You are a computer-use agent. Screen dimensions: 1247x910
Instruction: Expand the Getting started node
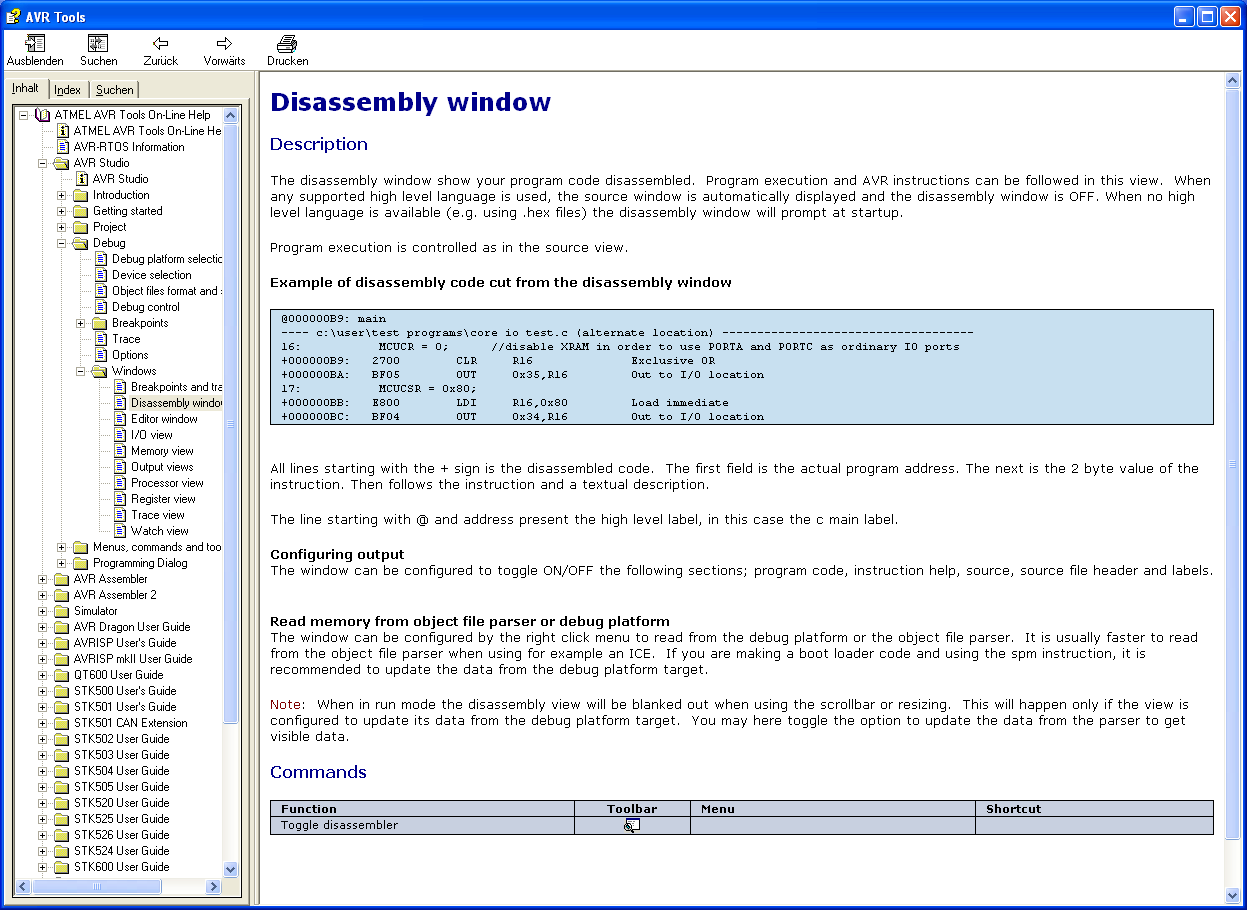click(62, 211)
